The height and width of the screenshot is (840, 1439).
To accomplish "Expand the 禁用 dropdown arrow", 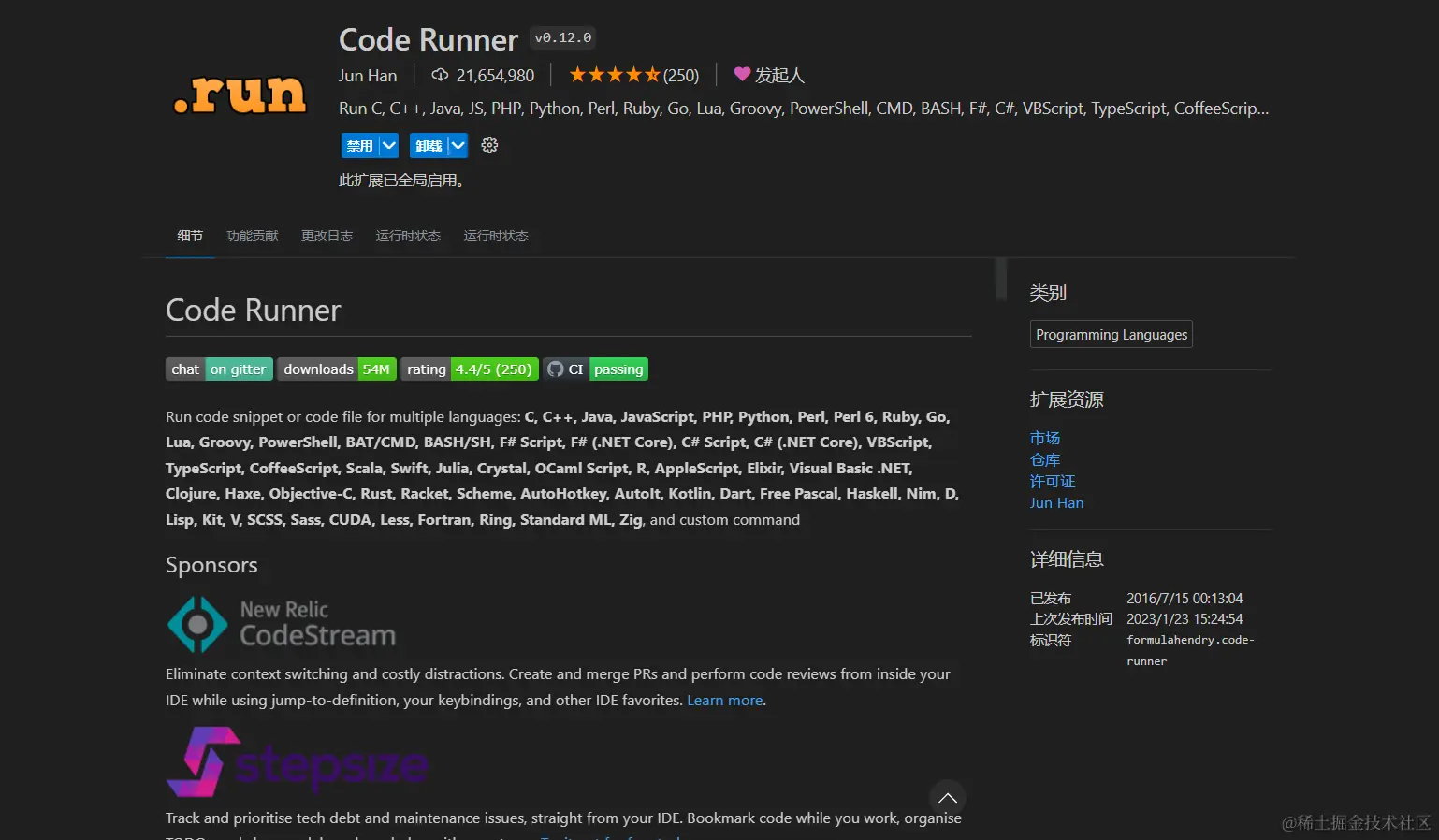I will 388,146.
